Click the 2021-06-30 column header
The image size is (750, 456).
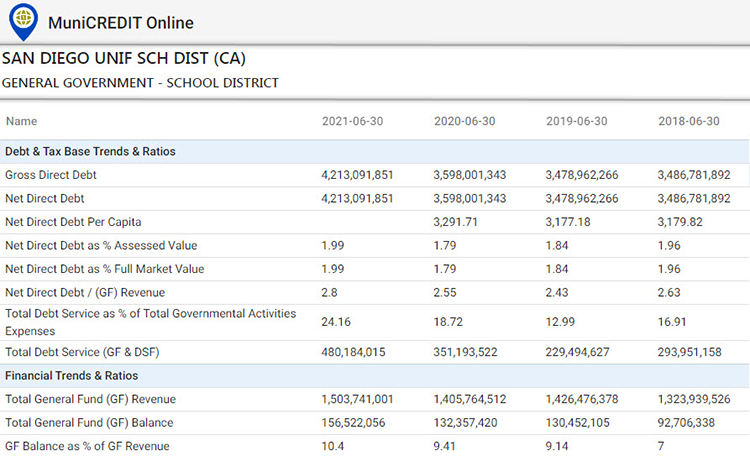353,121
